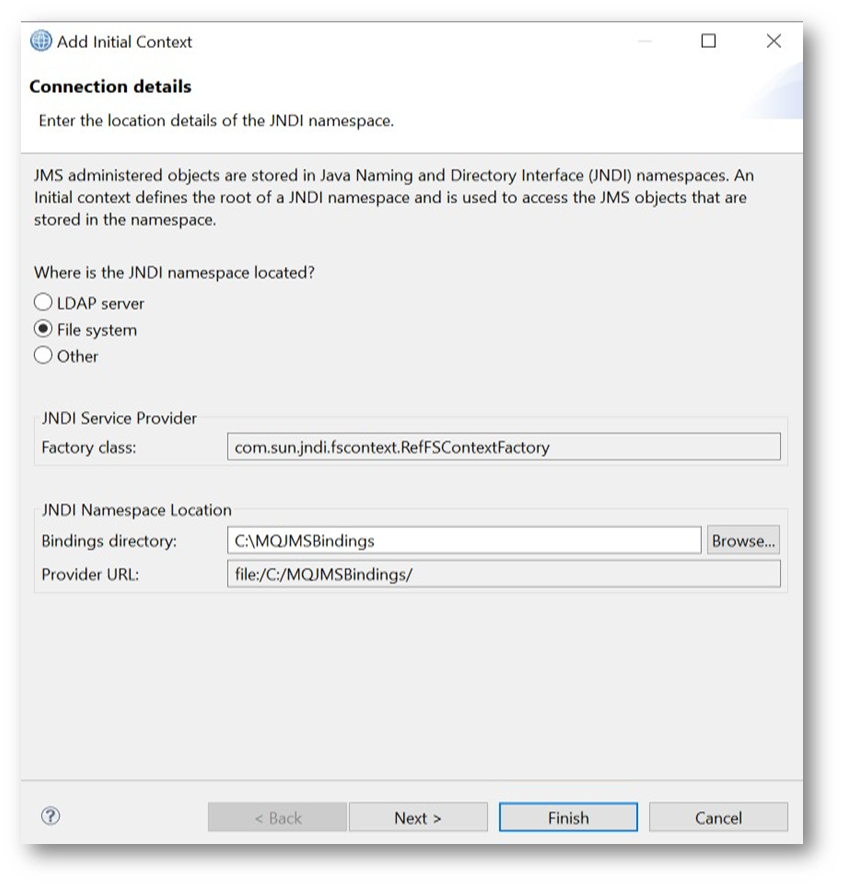Go to the next page with Next >
845x886 pixels.
pyautogui.click(x=418, y=817)
